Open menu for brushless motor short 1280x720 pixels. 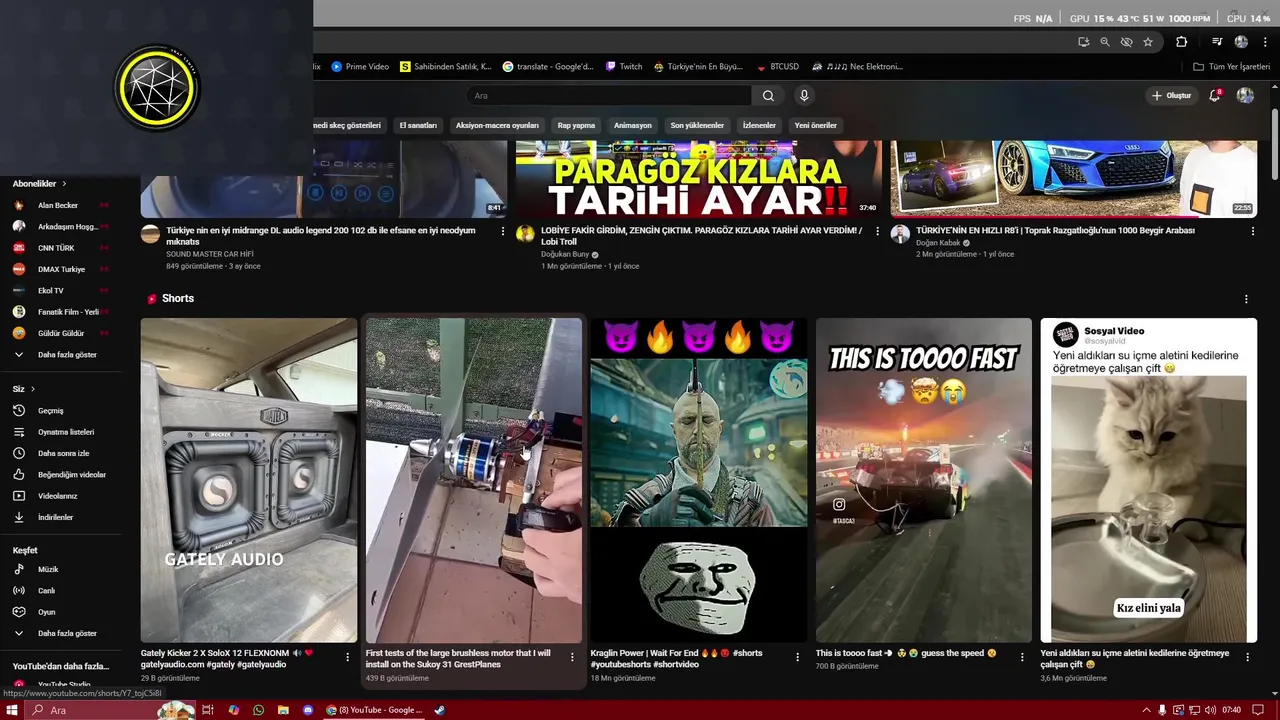572,657
